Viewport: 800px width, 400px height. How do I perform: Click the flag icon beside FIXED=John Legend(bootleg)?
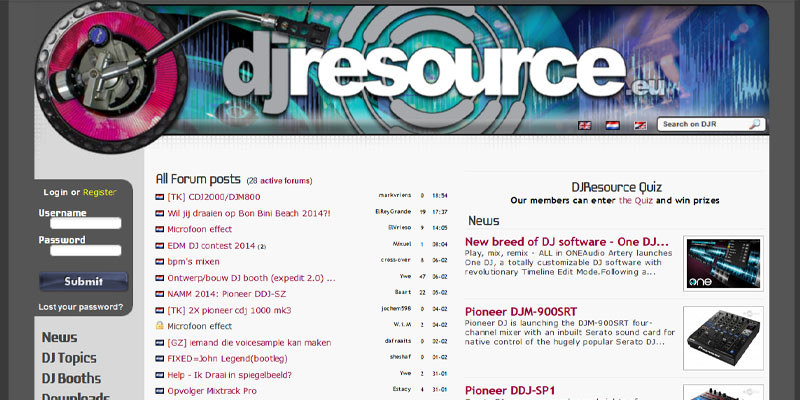coord(160,359)
